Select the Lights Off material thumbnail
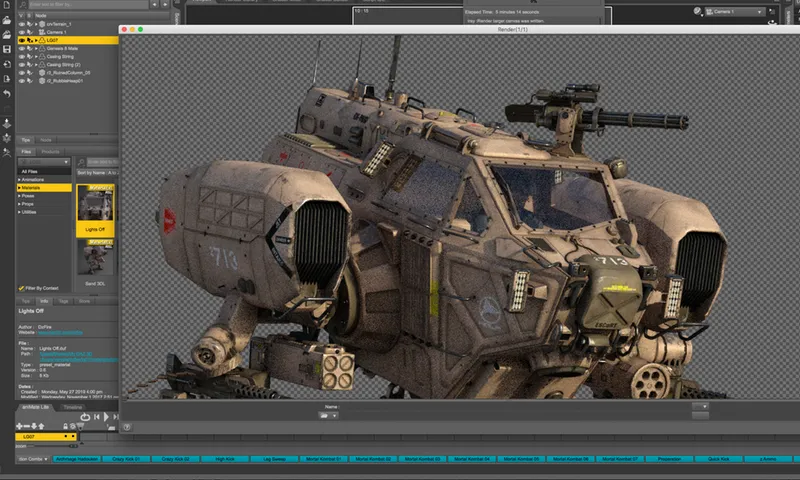This screenshot has width=800, height=480. [x=95, y=211]
